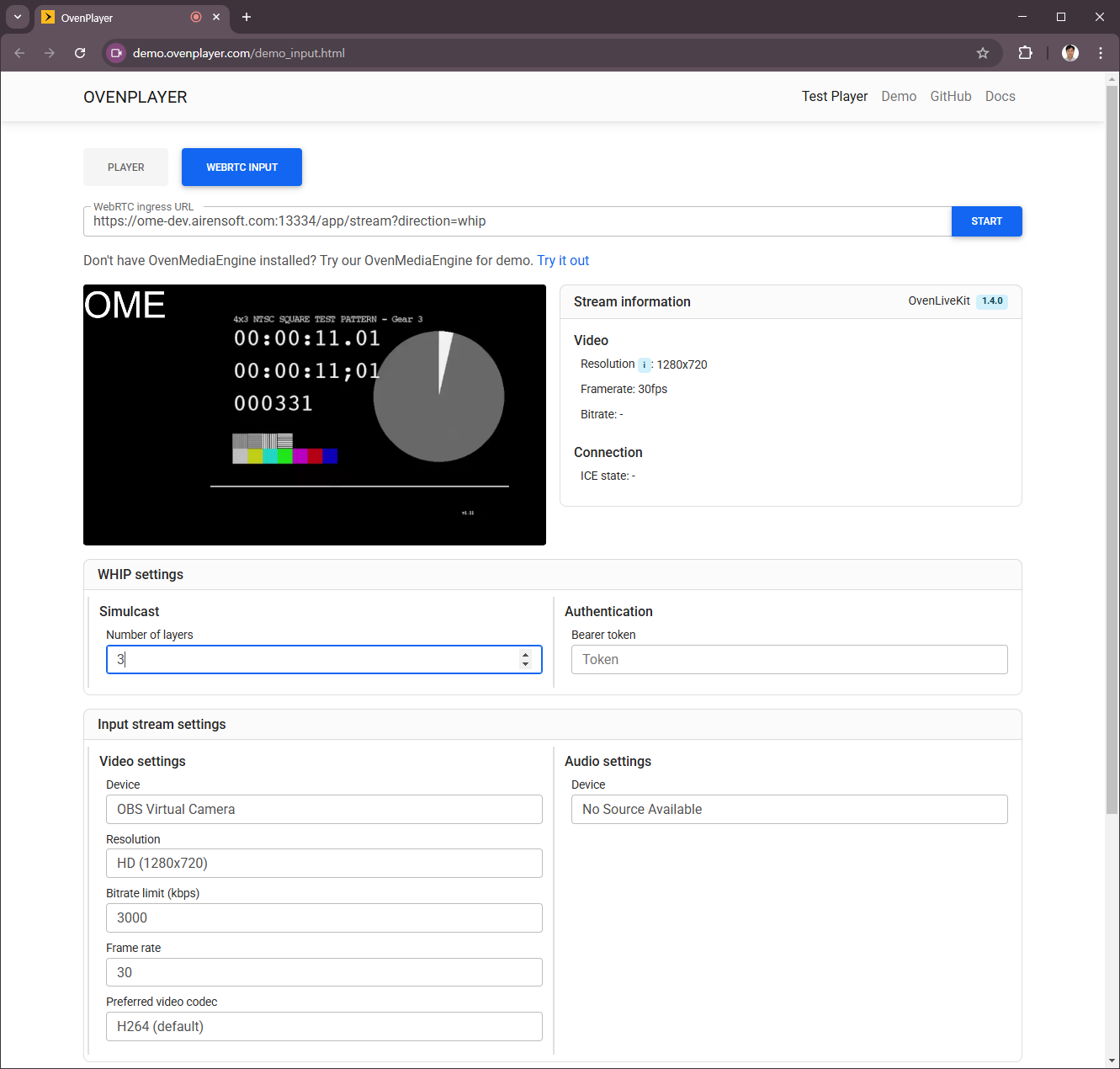Click the '1280x720' resolution value
Screen dimensions: 1120x1069
coord(682,364)
